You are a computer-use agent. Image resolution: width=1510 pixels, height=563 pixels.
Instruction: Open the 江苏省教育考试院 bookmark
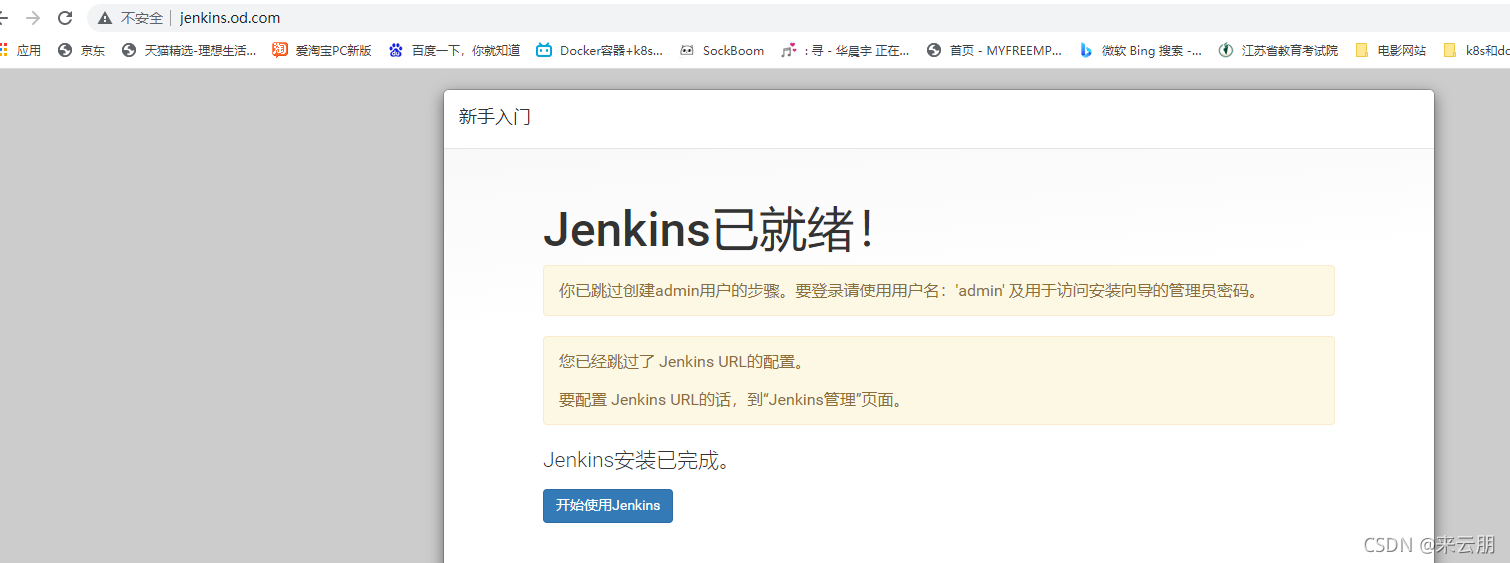click(x=1278, y=50)
